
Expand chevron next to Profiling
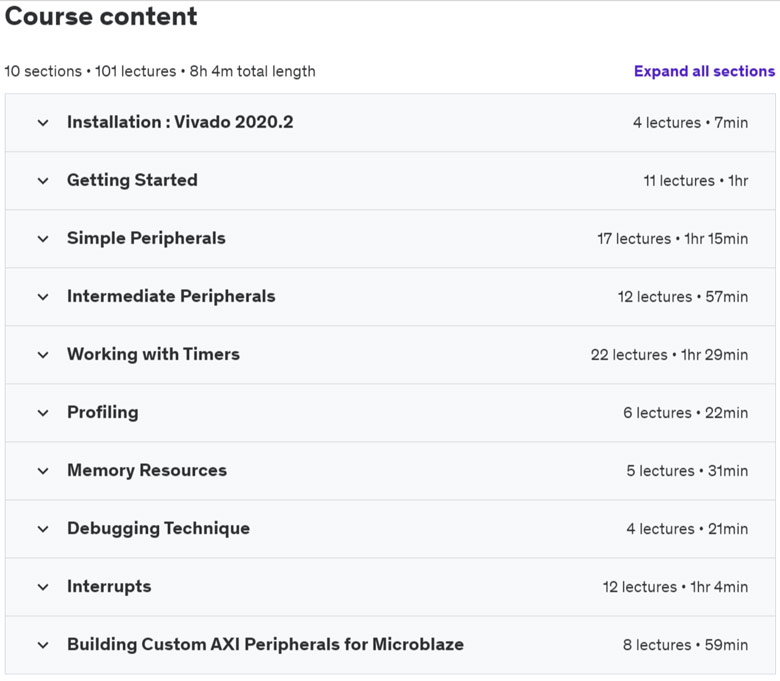click(x=43, y=413)
